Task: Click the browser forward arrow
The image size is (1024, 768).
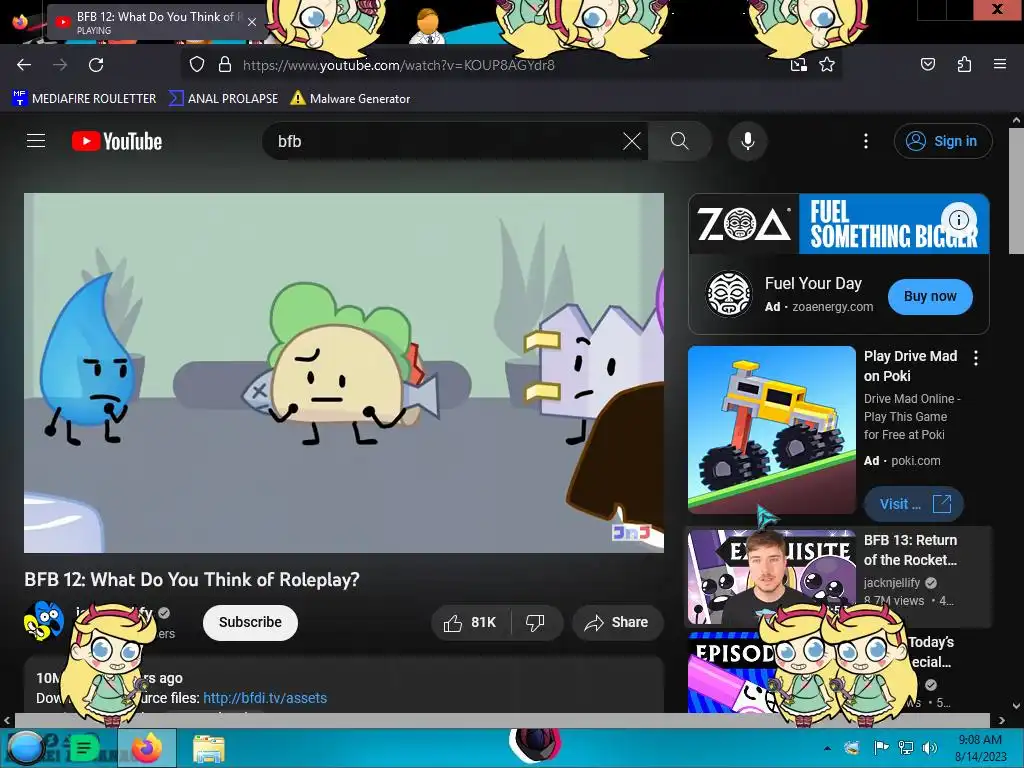Action: coord(60,65)
